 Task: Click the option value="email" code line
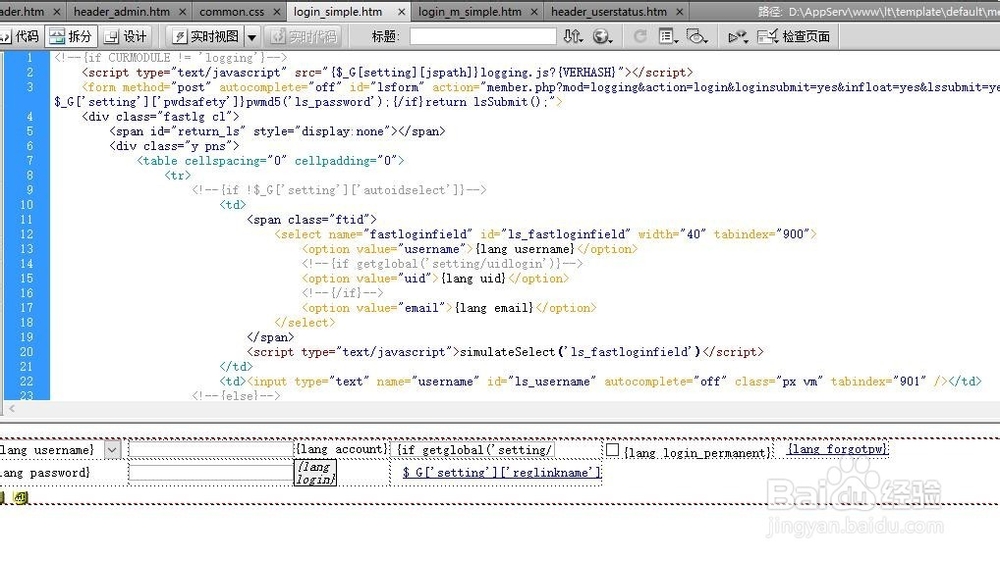pos(449,308)
